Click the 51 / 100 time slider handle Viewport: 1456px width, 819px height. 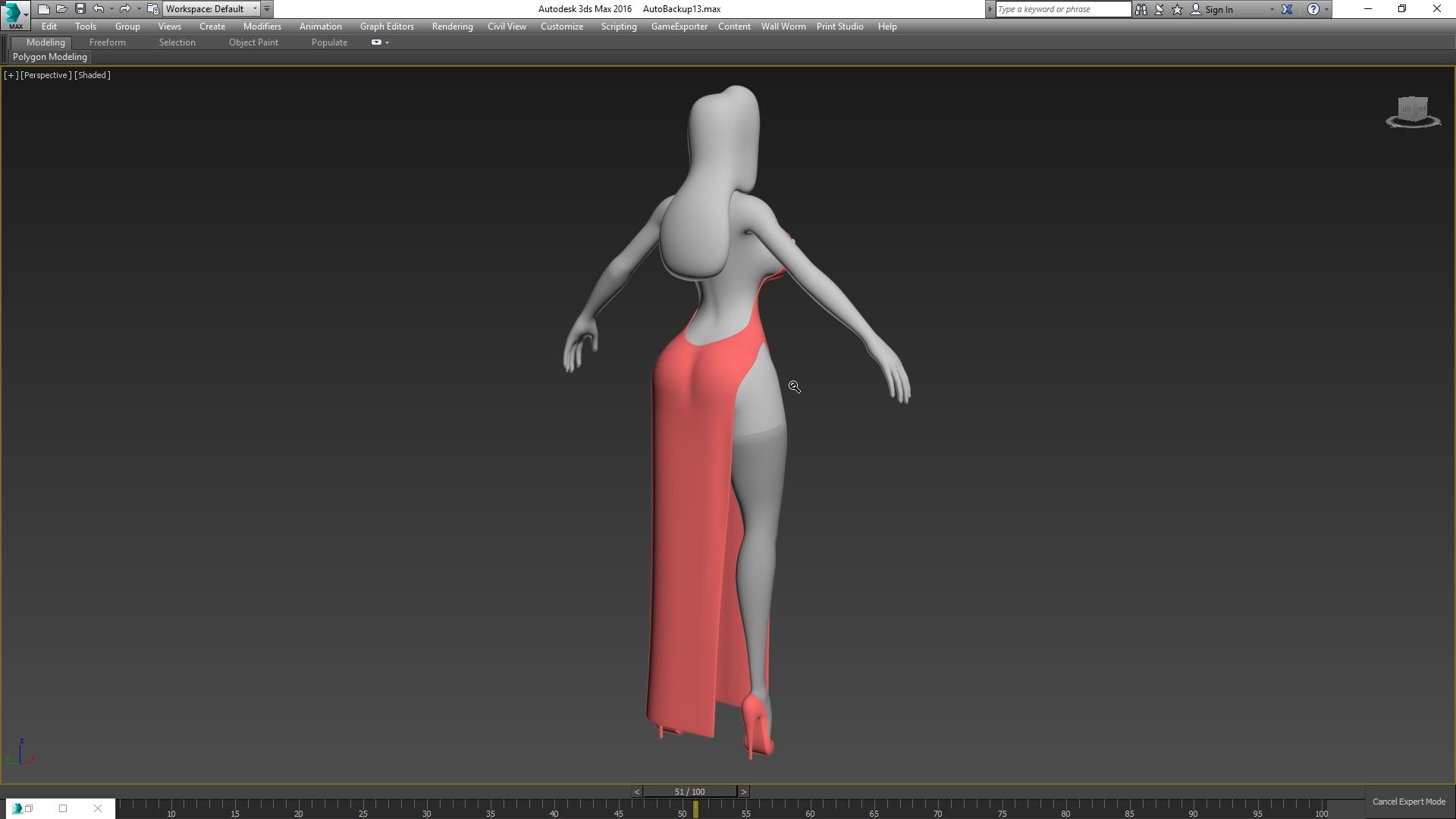pyautogui.click(x=689, y=792)
